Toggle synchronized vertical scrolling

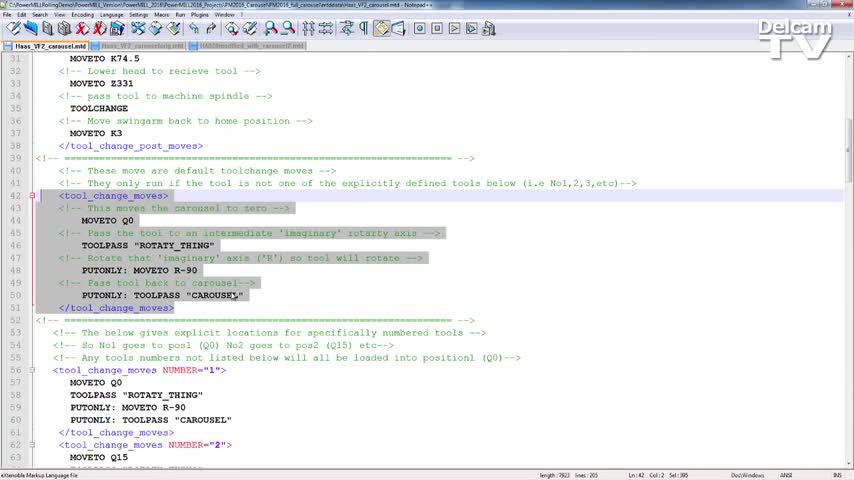(308, 28)
